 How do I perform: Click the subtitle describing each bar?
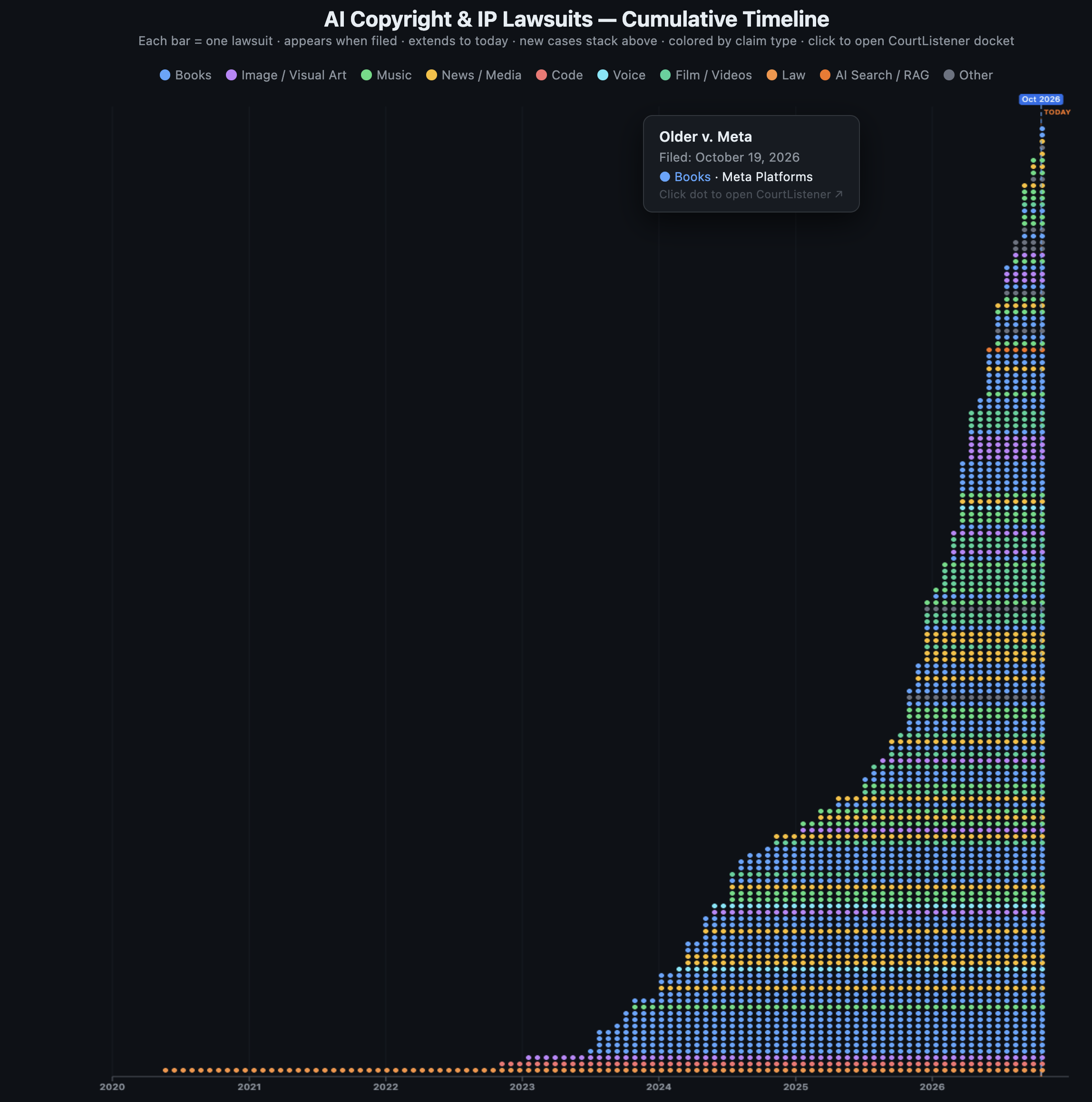click(576, 41)
